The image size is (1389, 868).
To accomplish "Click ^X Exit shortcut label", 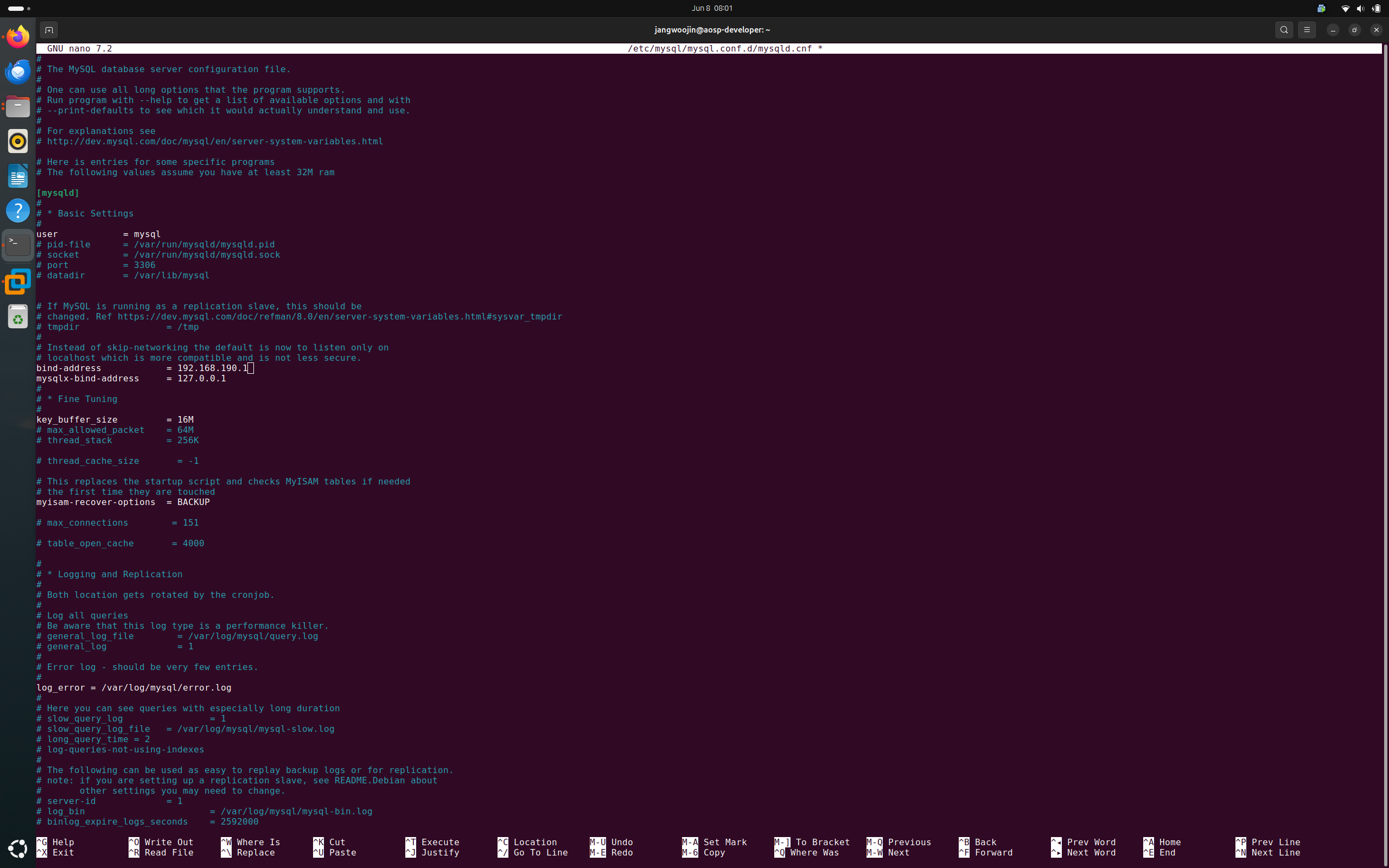I will click(55, 852).
